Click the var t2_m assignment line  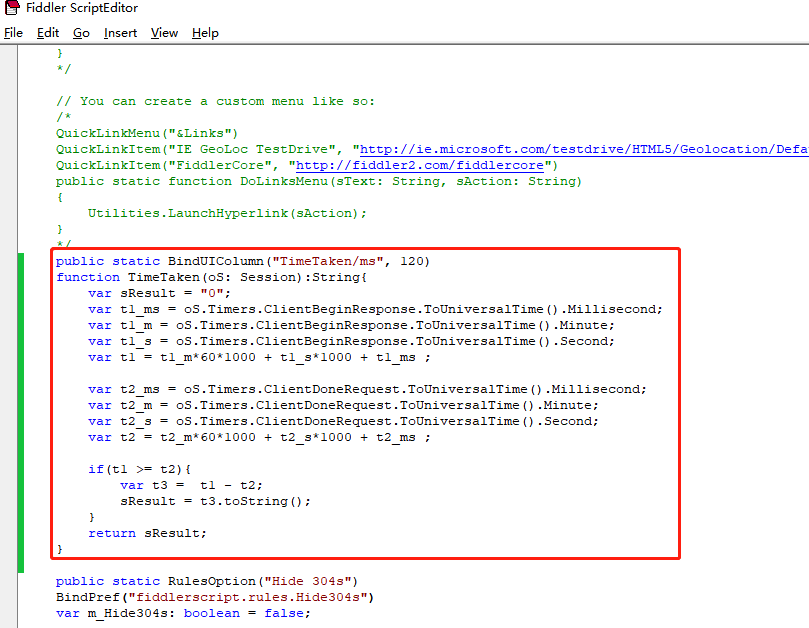(343, 405)
